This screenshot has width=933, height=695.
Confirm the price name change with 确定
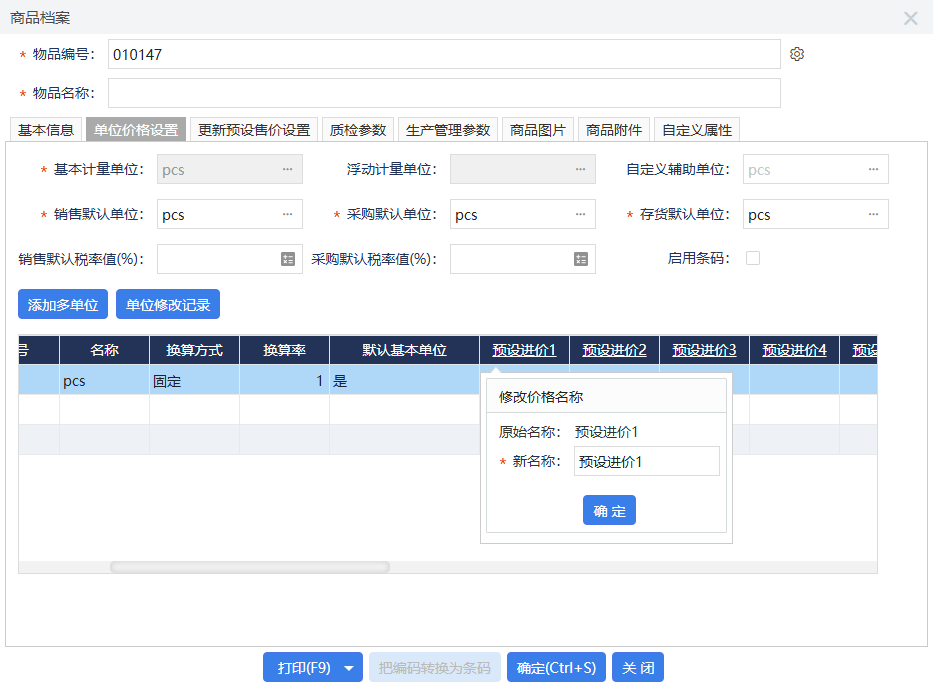click(609, 510)
